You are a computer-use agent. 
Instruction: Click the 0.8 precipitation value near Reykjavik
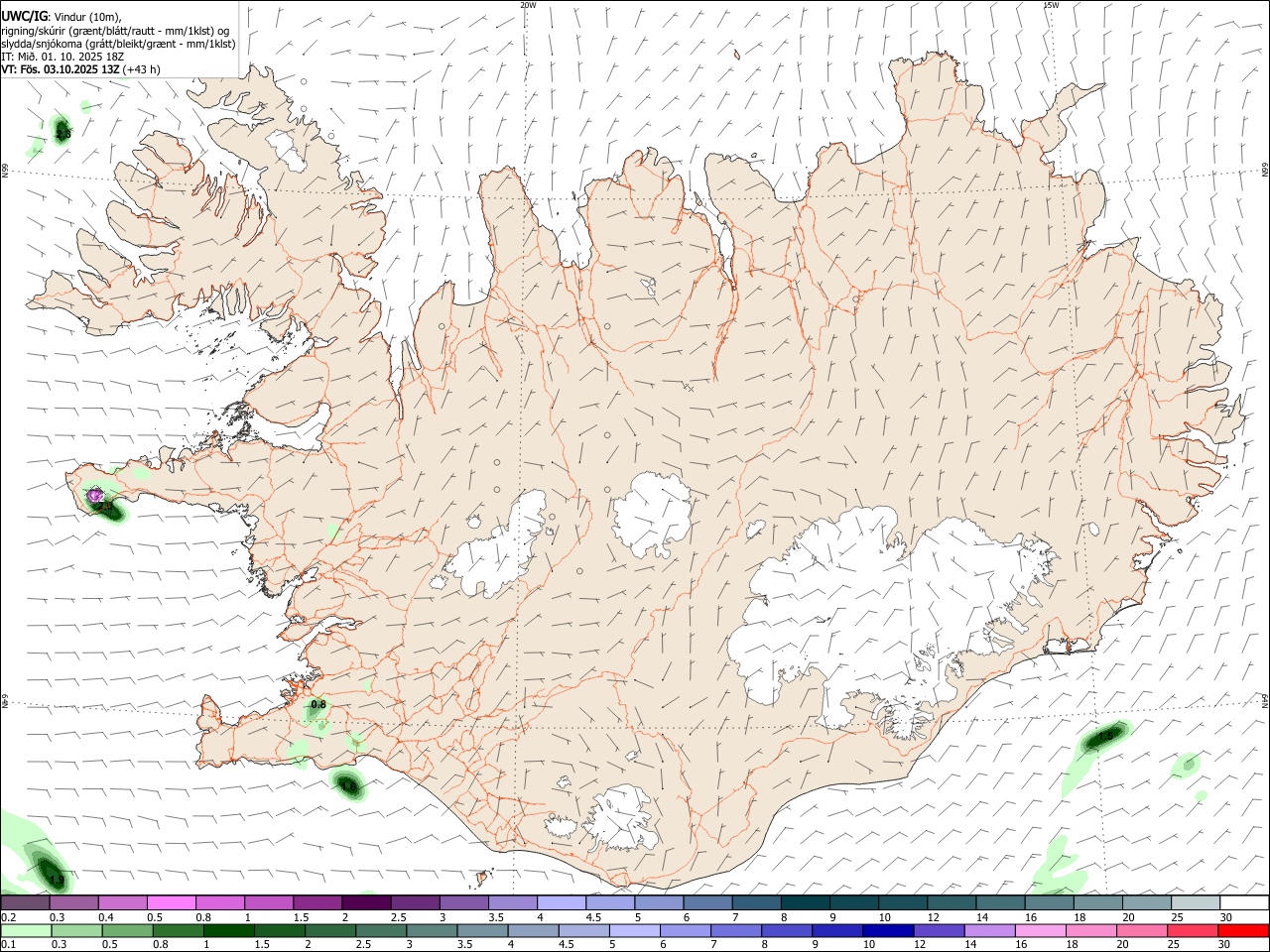(x=318, y=705)
